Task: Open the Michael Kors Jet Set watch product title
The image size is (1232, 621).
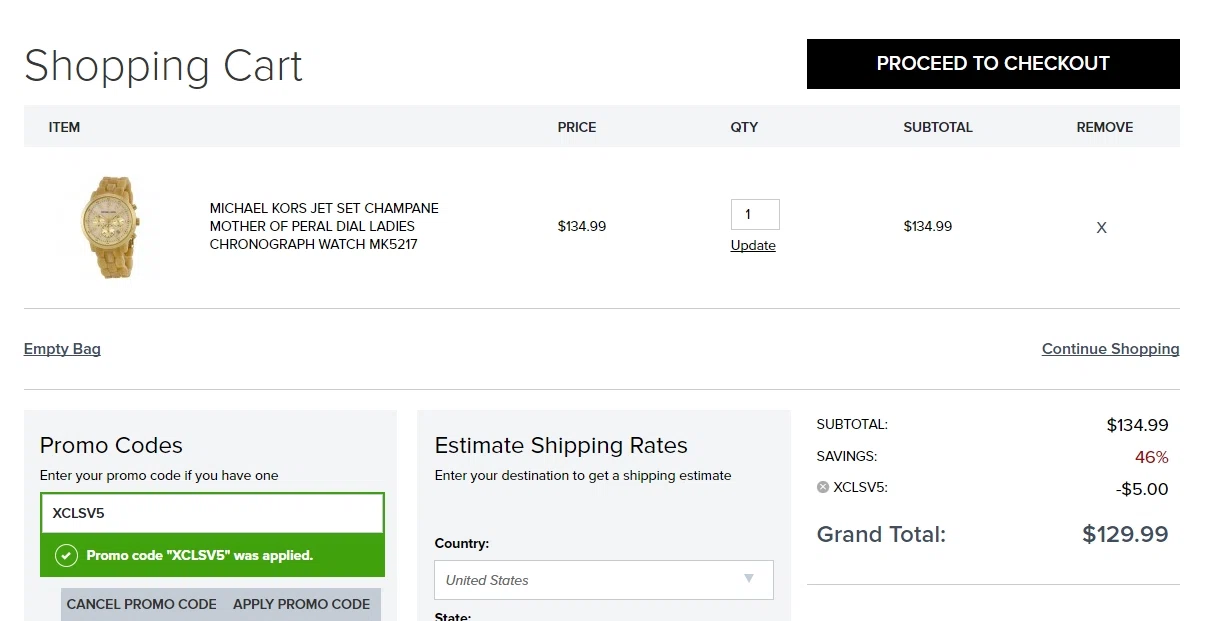Action: click(x=324, y=226)
